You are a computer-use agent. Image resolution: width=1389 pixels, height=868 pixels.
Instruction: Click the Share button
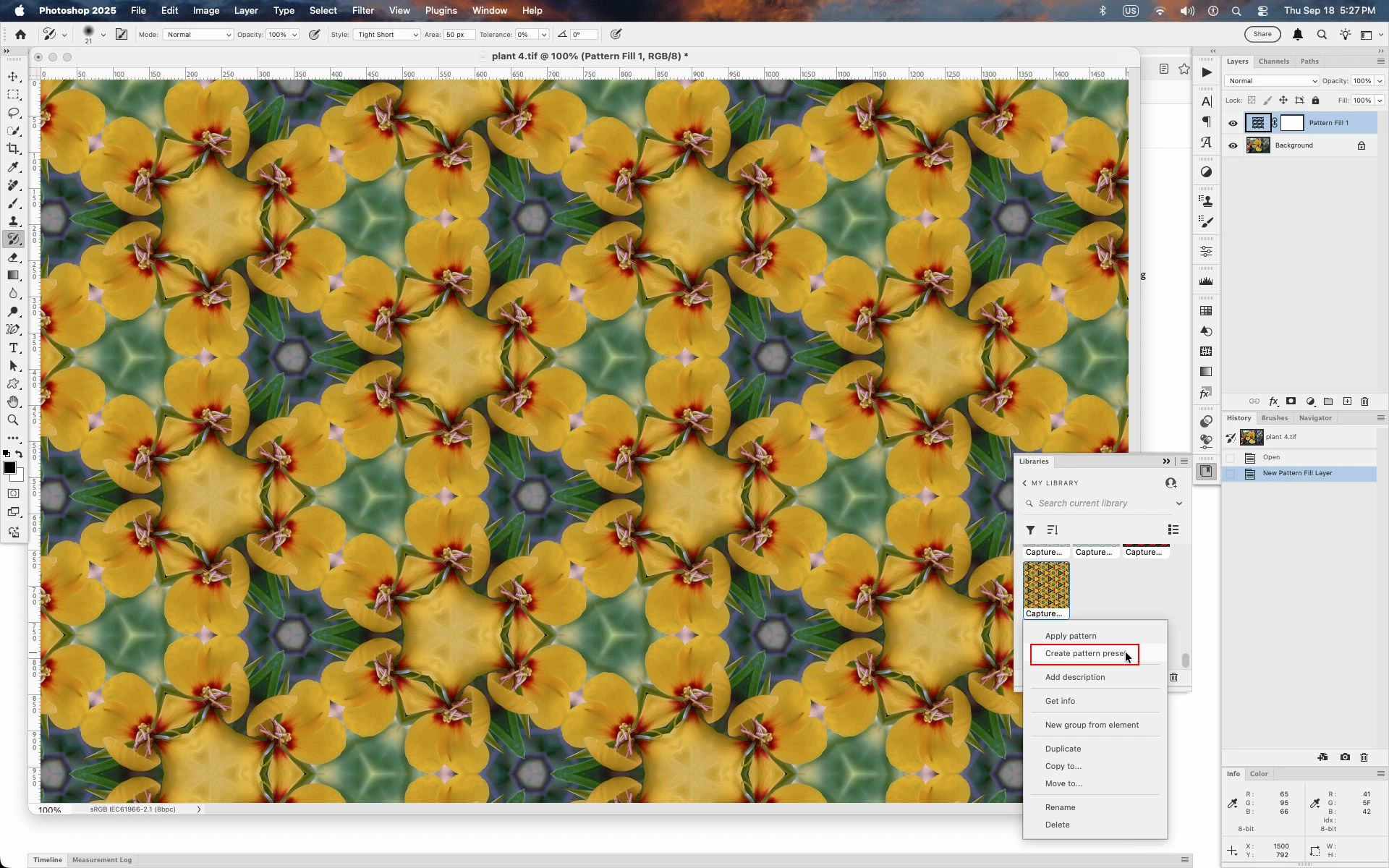(1262, 34)
